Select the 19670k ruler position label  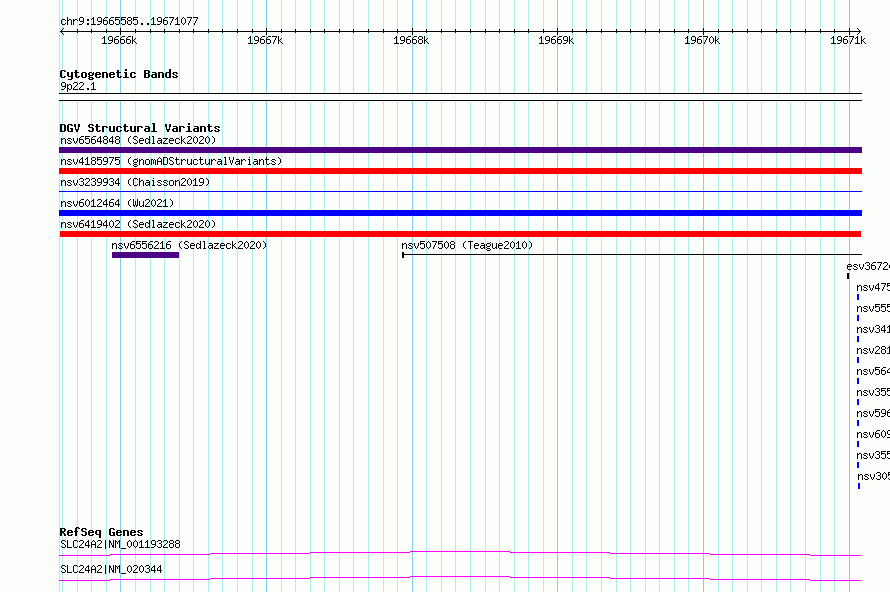[x=702, y=40]
